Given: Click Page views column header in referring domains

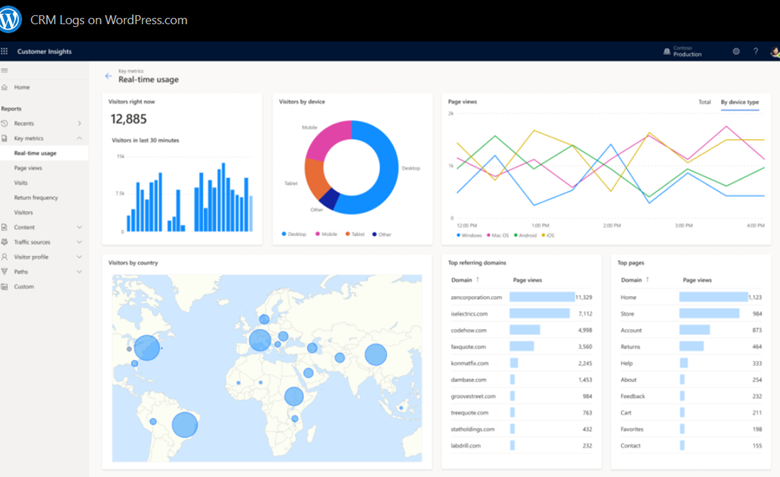Looking at the screenshot, I should 527,280.
